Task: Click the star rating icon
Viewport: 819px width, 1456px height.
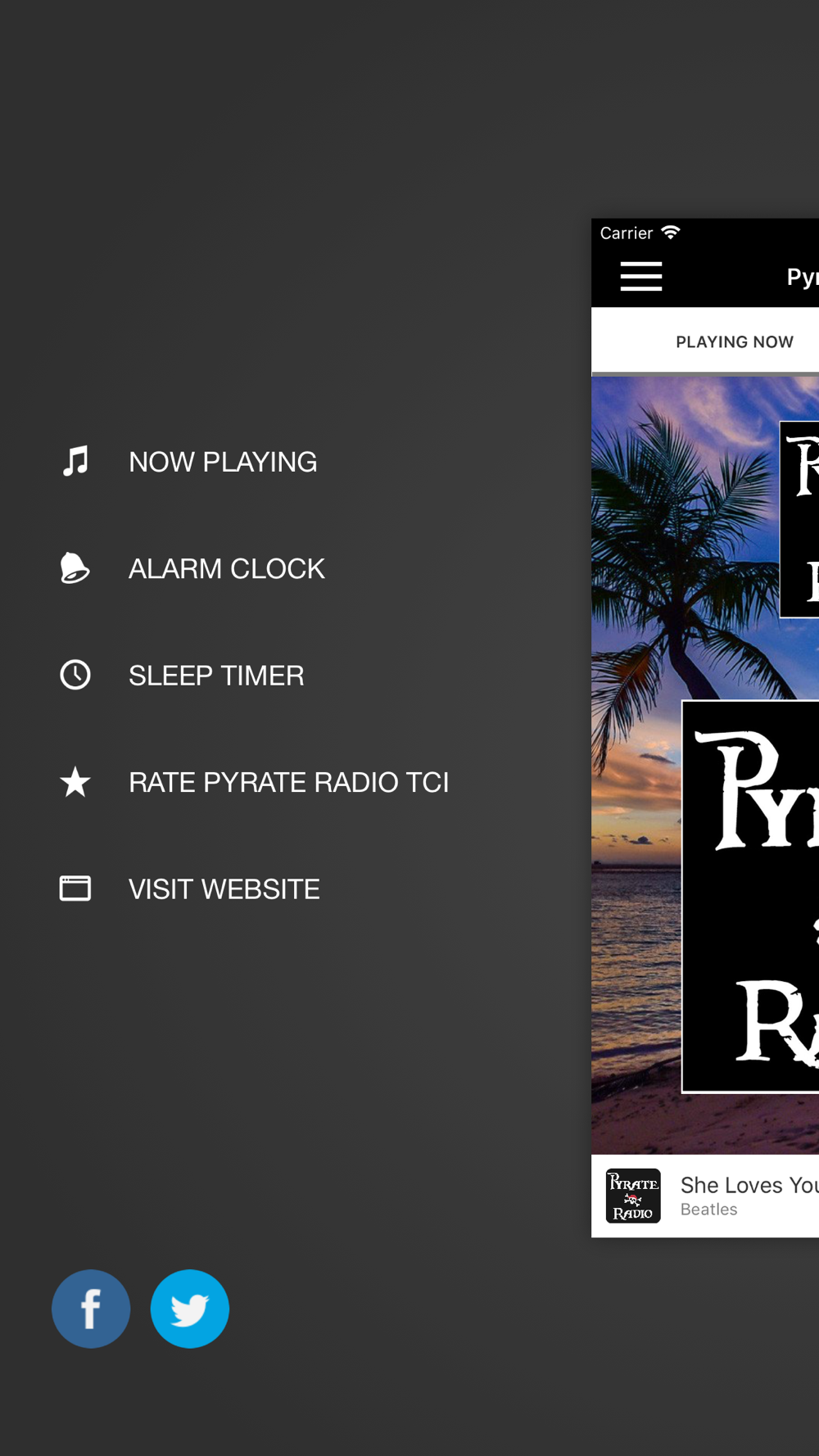Action: pyautogui.click(x=75, y=782)
